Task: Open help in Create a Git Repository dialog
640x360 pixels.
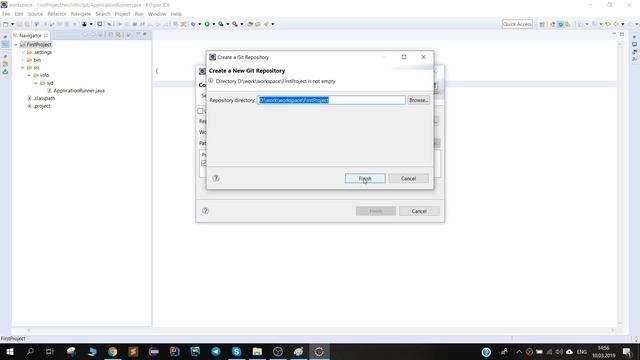Action: click(216, 178)
